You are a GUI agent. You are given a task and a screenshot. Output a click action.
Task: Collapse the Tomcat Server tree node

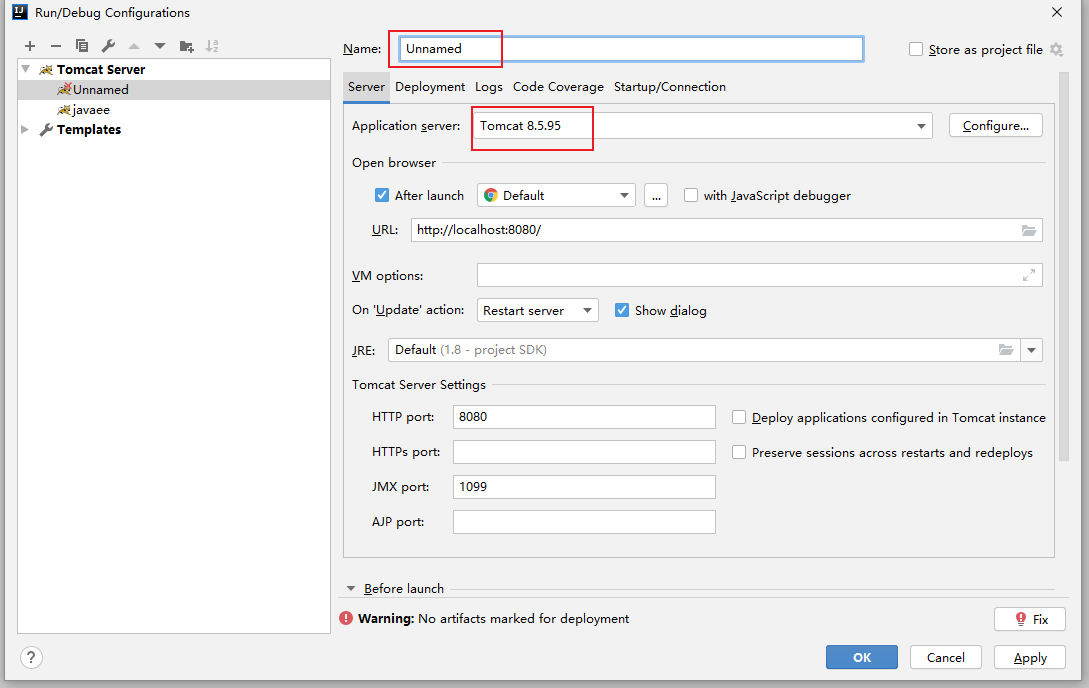pos(26,69)
